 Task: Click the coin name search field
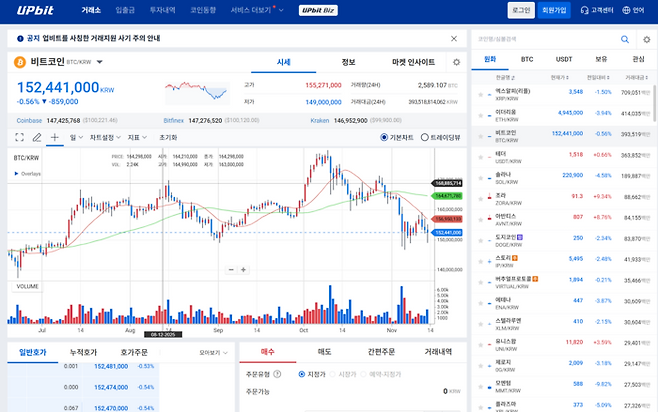546,39
